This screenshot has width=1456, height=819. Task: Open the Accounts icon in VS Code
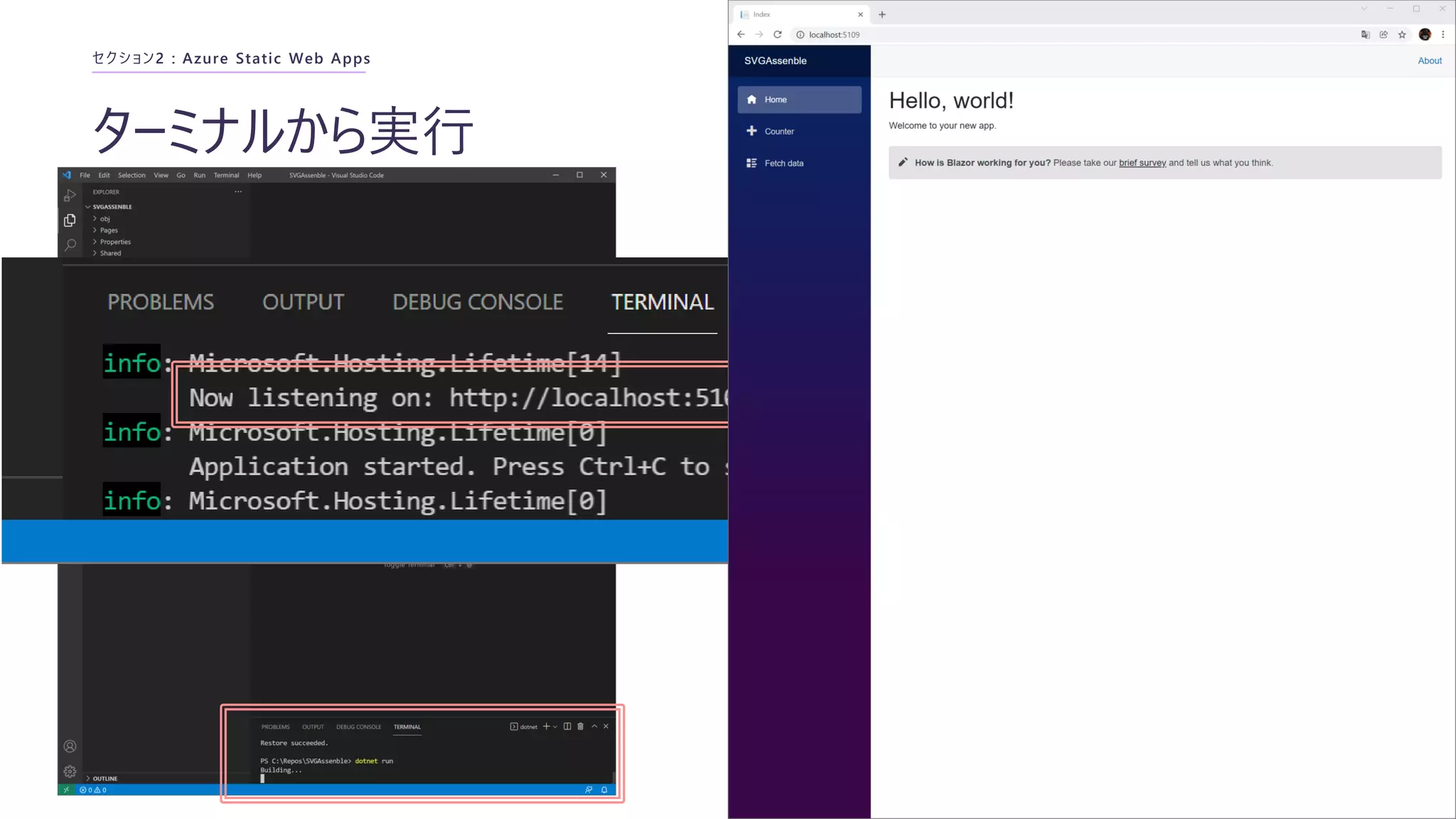(70, 746)
